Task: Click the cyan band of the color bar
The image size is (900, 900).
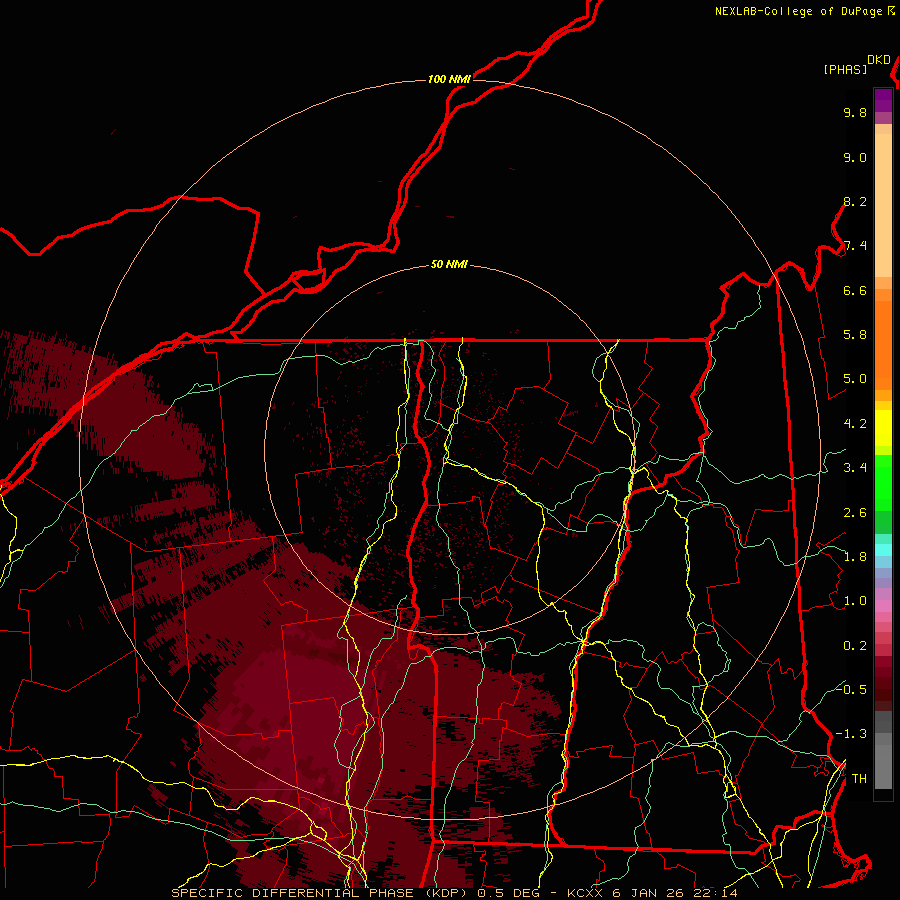Action: click(x=883, y=550)
